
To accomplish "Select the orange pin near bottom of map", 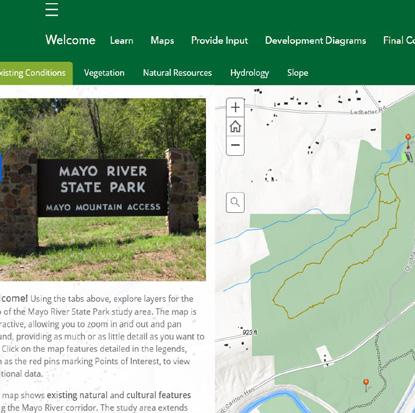I will click(x=366, y=384).
